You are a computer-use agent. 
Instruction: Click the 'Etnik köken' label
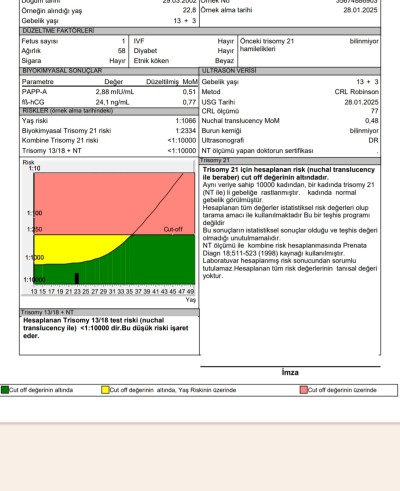tap(151, 61)
